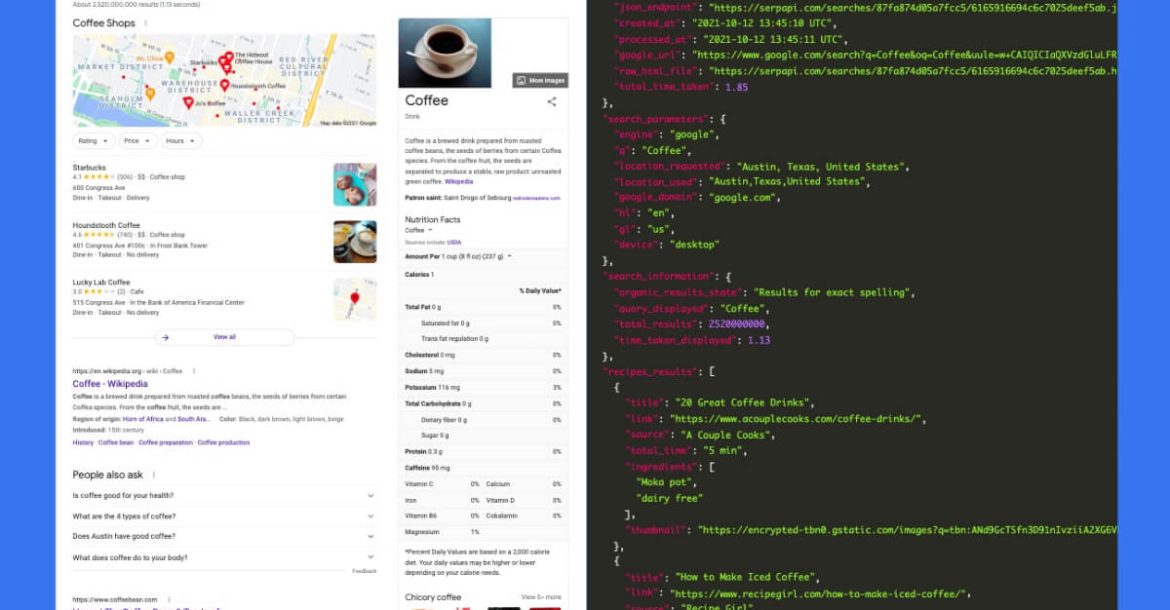The height and width of the screenshot is (610, 1170).
Task: Open the Price filter dropdown
Action: pyautogui.click(x=136, y=141)
